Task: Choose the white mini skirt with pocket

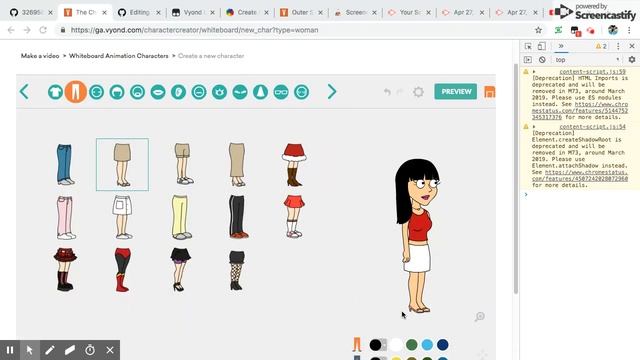Action: click(x=122, y=217)
